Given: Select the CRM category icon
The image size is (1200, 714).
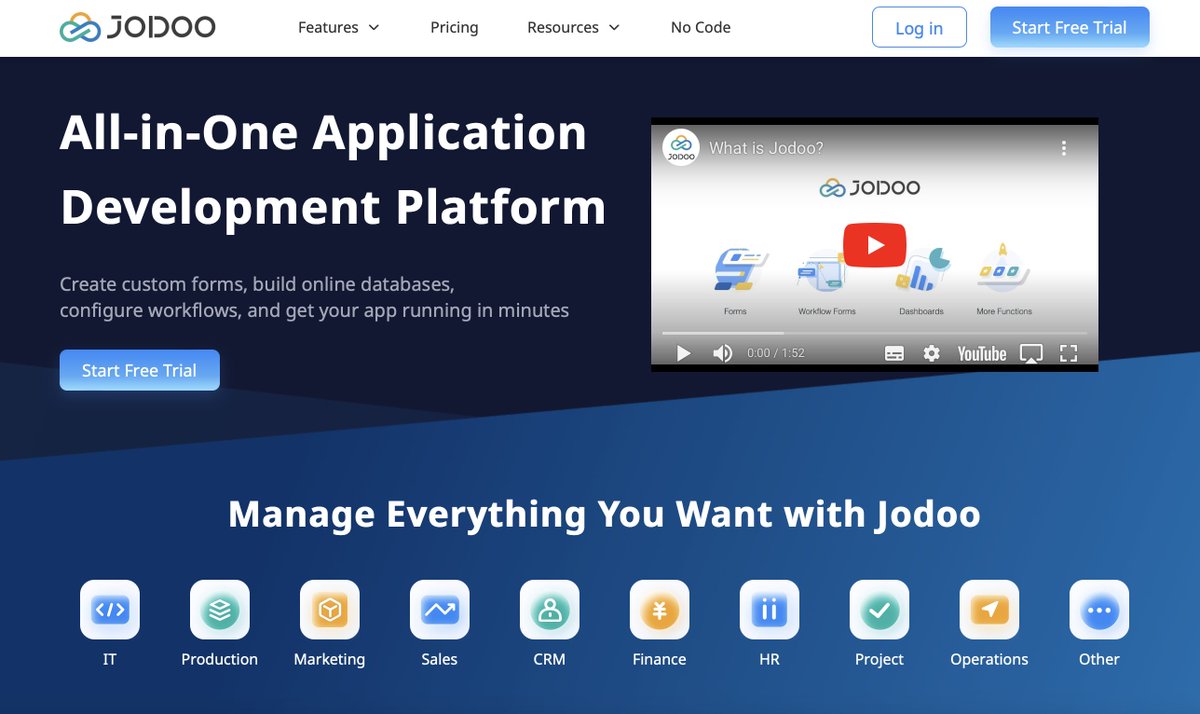Looking at the screenshot, I should coord(550,609).
